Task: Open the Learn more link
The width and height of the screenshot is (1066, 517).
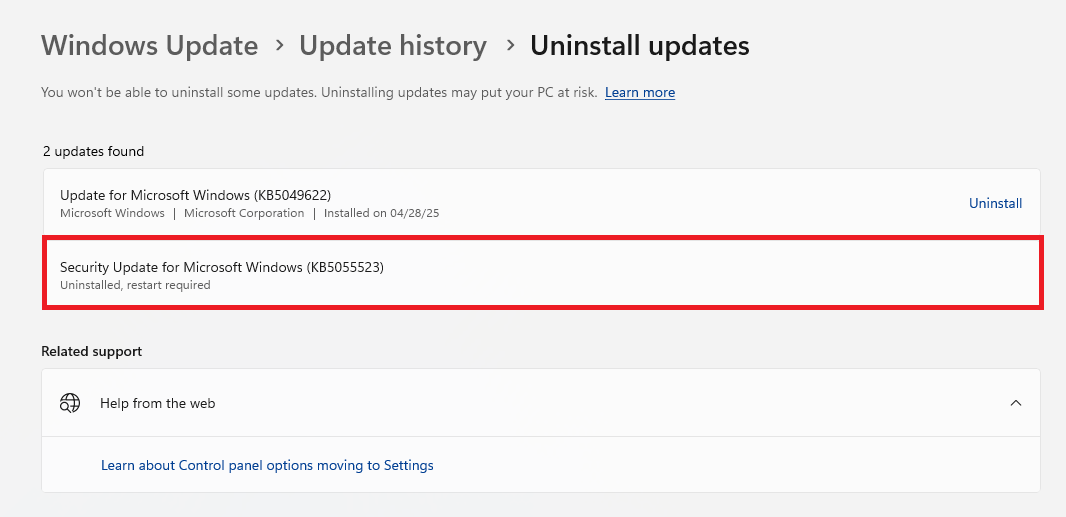Action: [x=640, y=93]
